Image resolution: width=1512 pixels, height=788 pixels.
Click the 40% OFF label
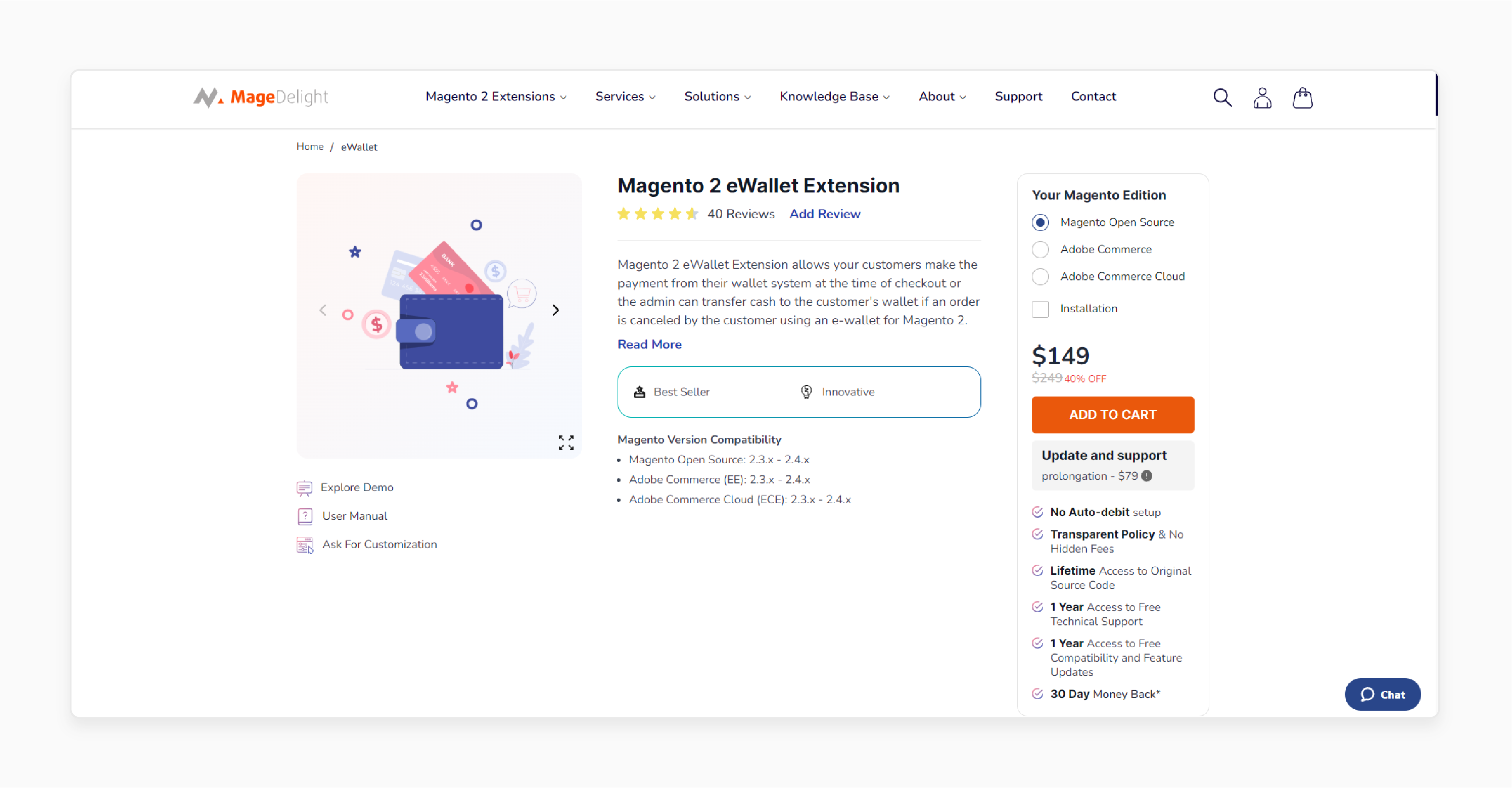1085,379
